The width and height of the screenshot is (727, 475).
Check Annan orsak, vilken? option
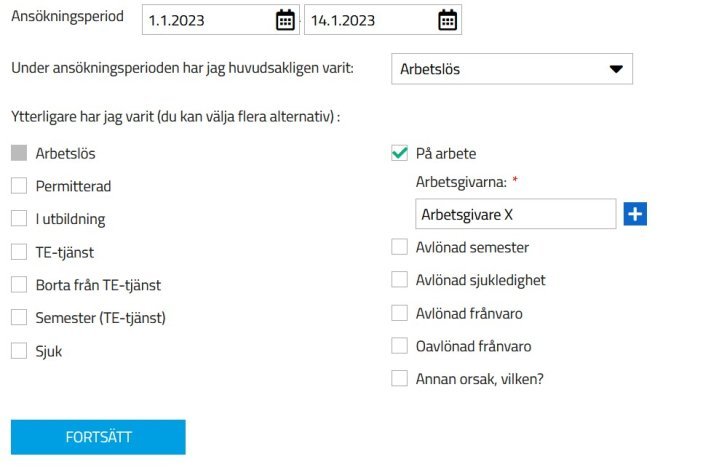coord(399,379)
